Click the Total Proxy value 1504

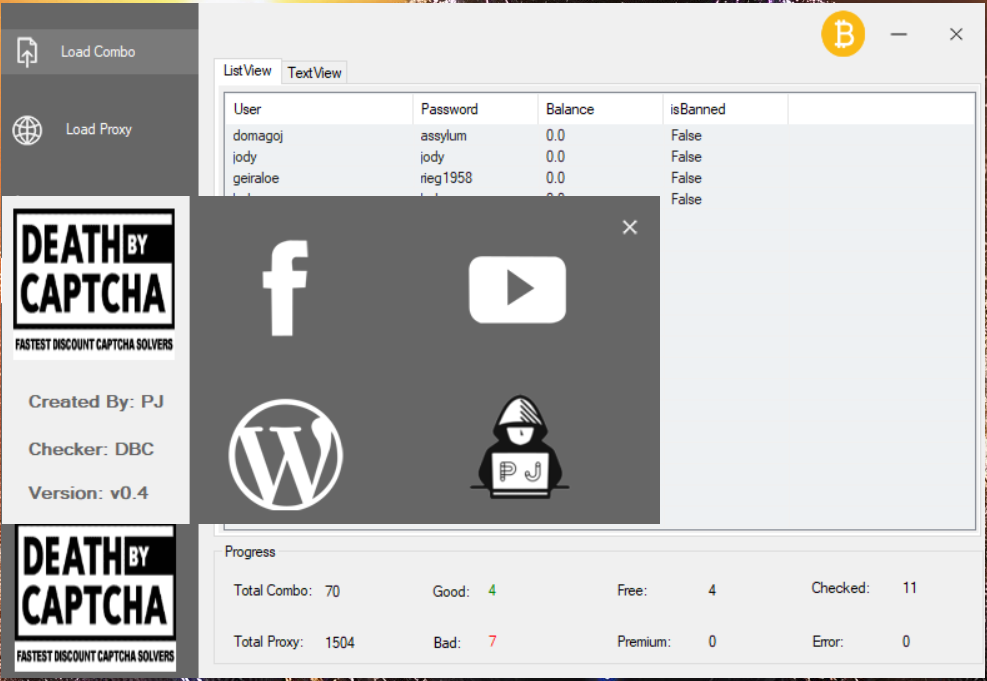pyautogui.click(x=340, y=643)
